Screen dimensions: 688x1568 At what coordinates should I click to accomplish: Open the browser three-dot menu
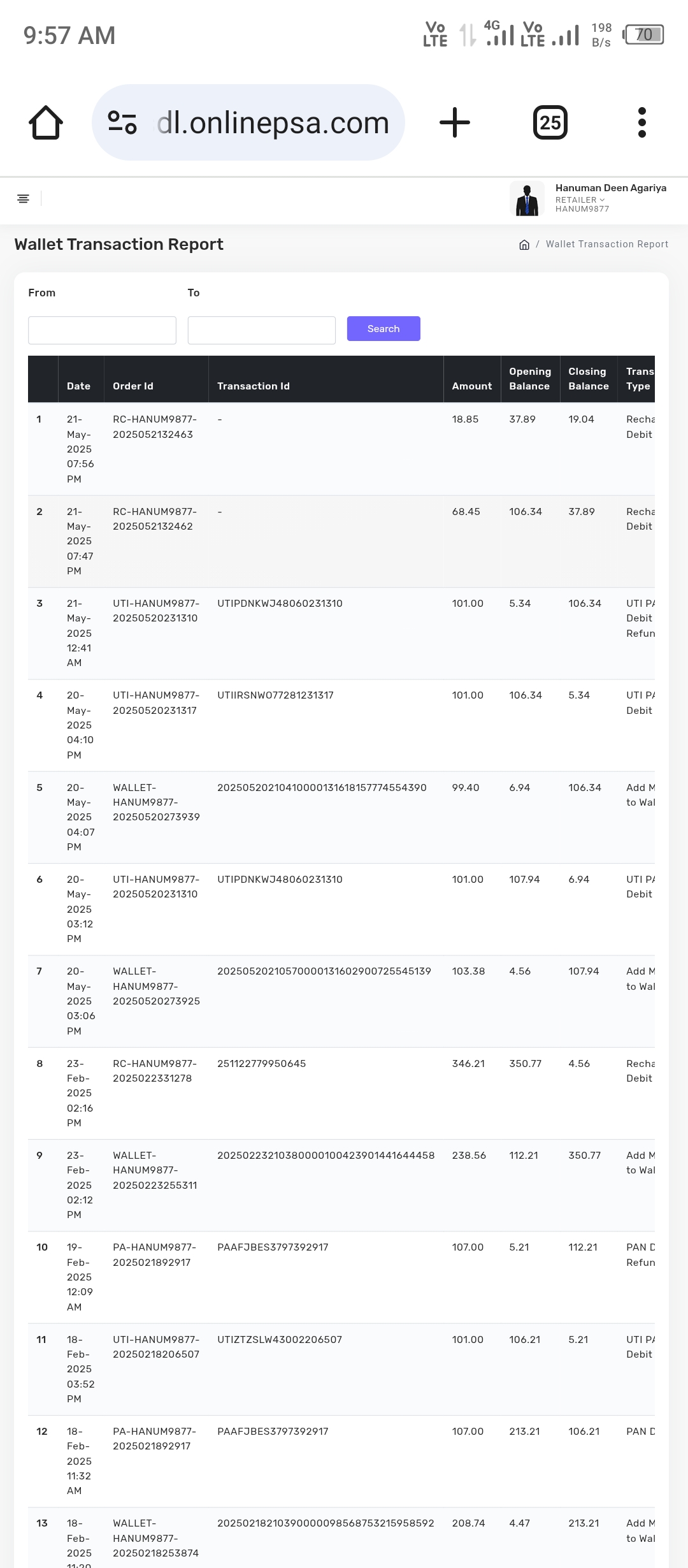(x=641, y=122)
